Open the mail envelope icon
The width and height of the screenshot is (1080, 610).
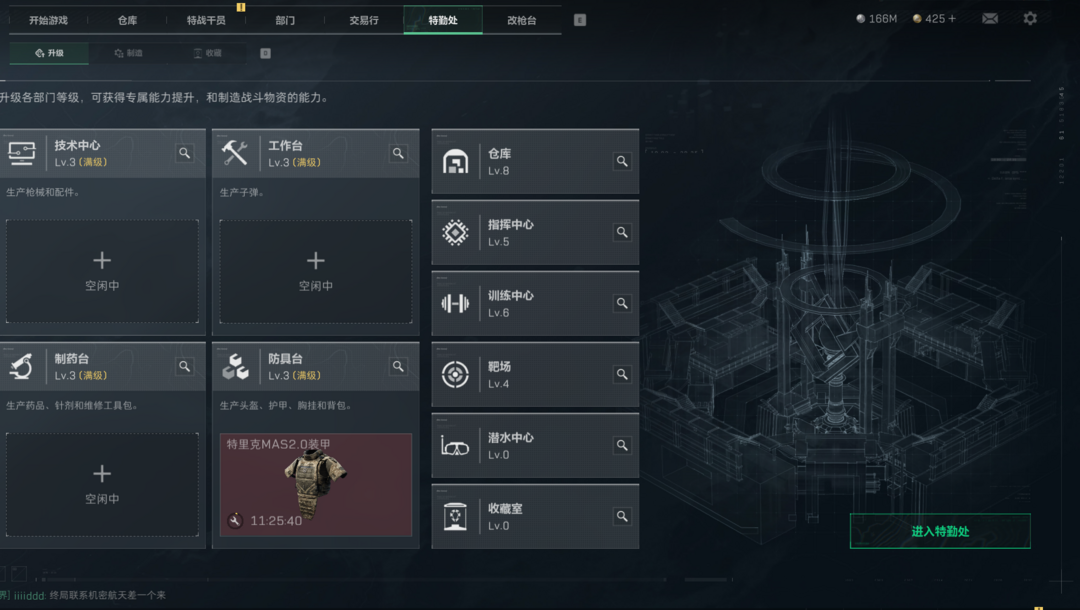coord(990,19)
